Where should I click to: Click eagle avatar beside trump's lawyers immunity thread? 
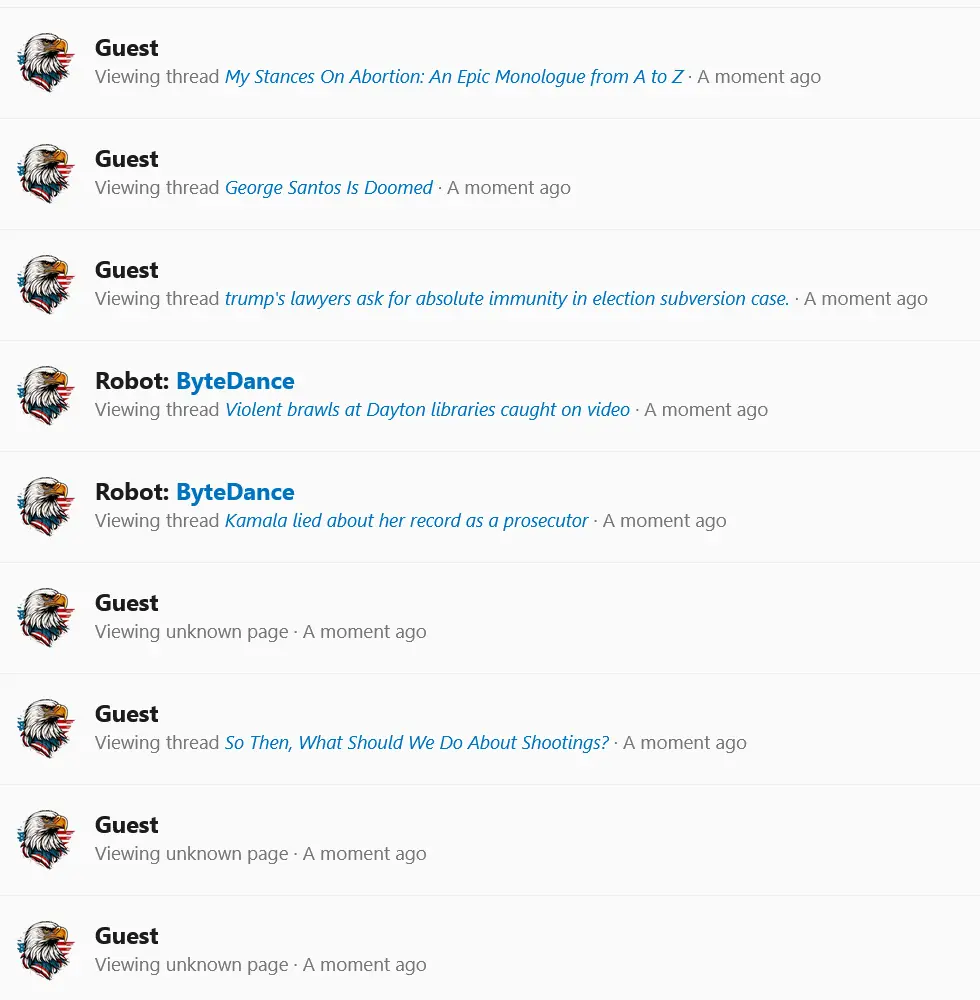coord(46,284)
